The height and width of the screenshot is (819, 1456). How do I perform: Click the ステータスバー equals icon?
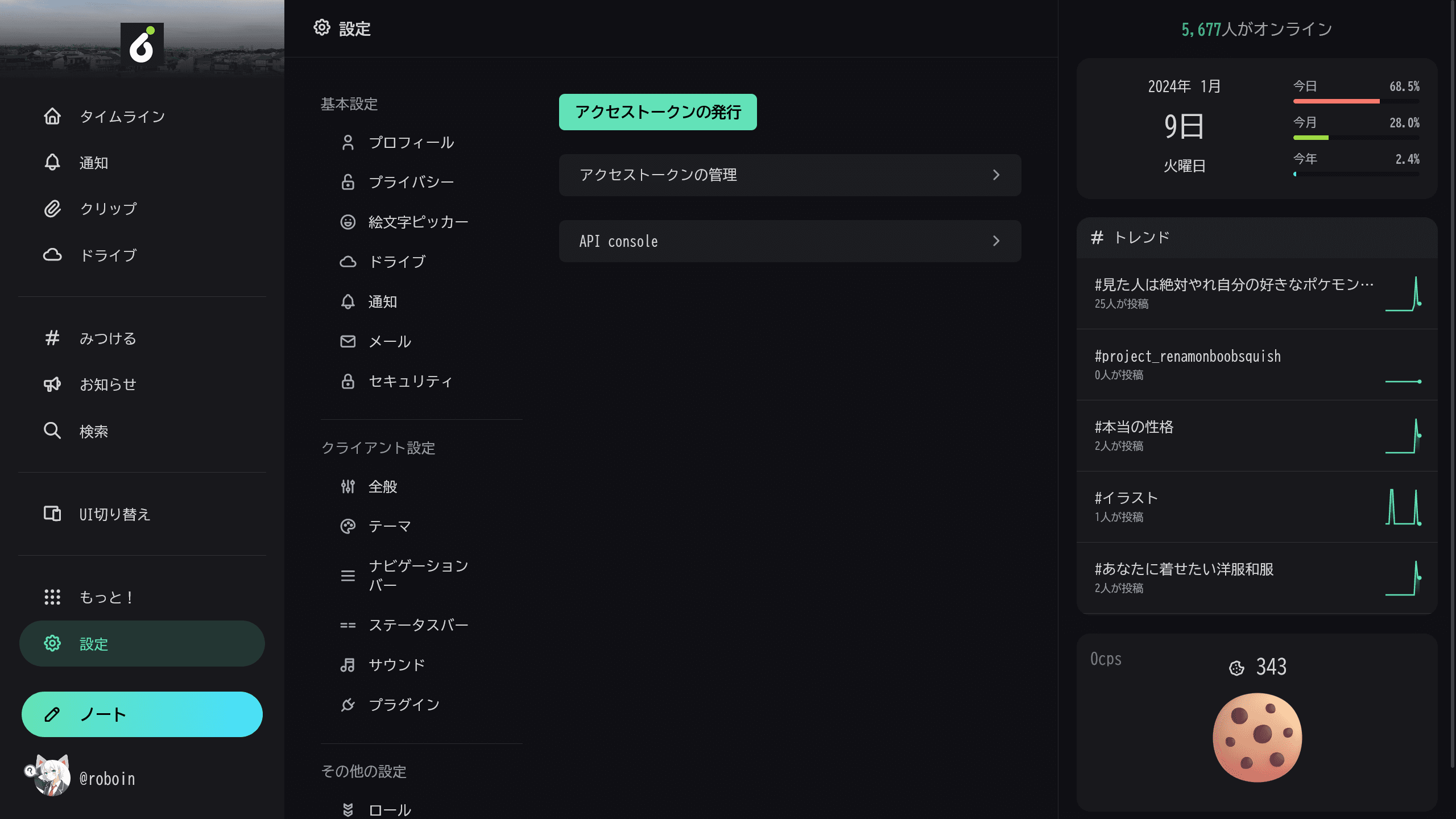[x=348, y=625]
